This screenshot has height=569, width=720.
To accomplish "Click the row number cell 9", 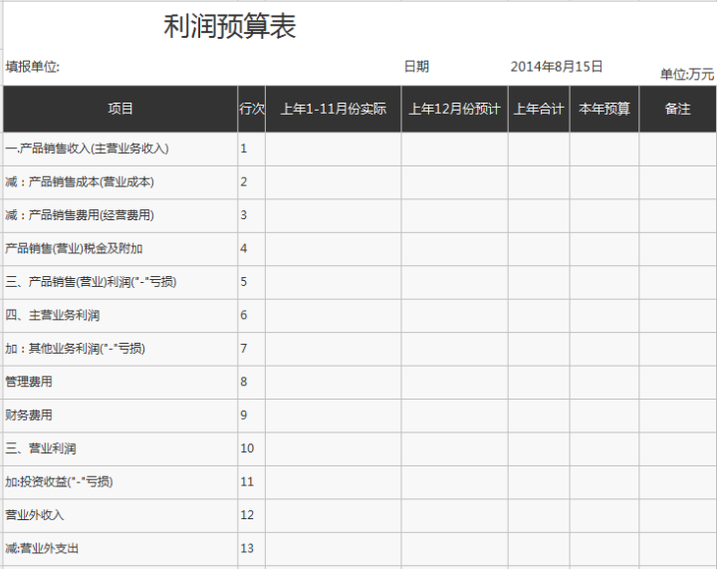I will tap(252, 415).
